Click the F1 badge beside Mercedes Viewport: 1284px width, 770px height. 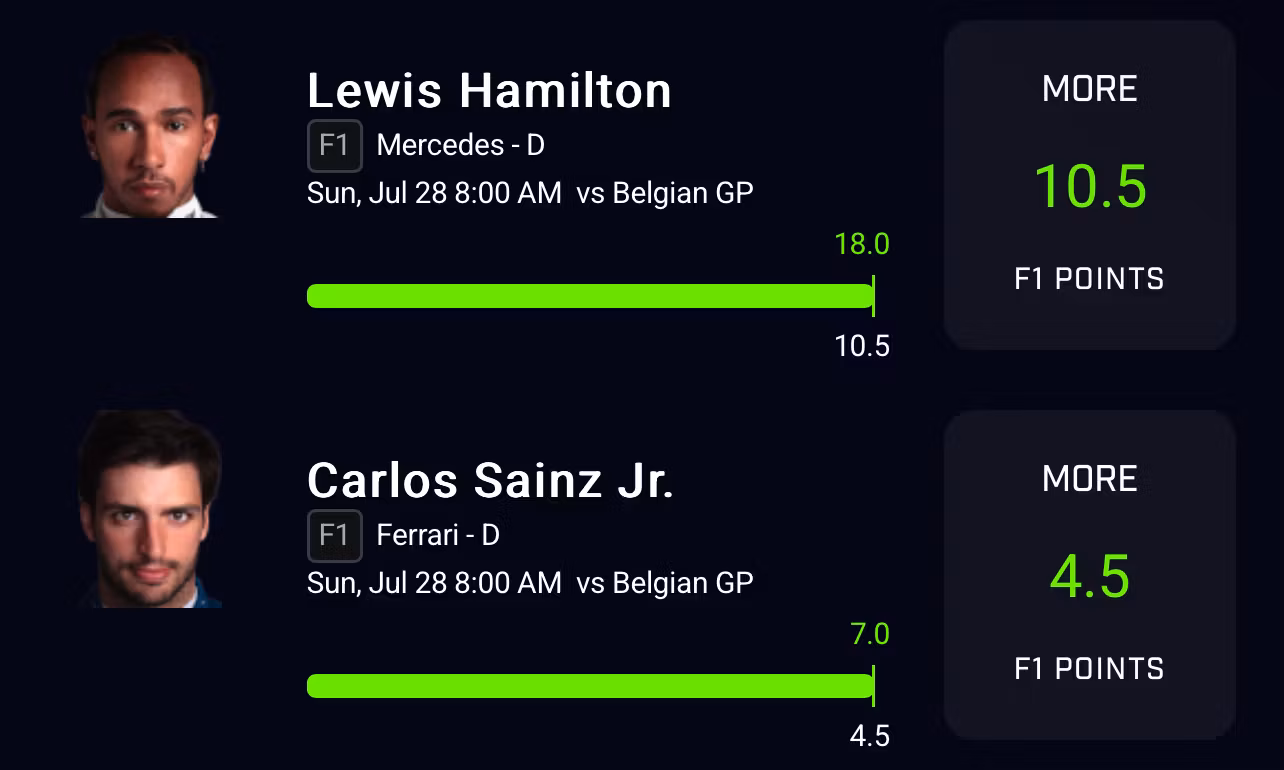(x=334, y=146)
